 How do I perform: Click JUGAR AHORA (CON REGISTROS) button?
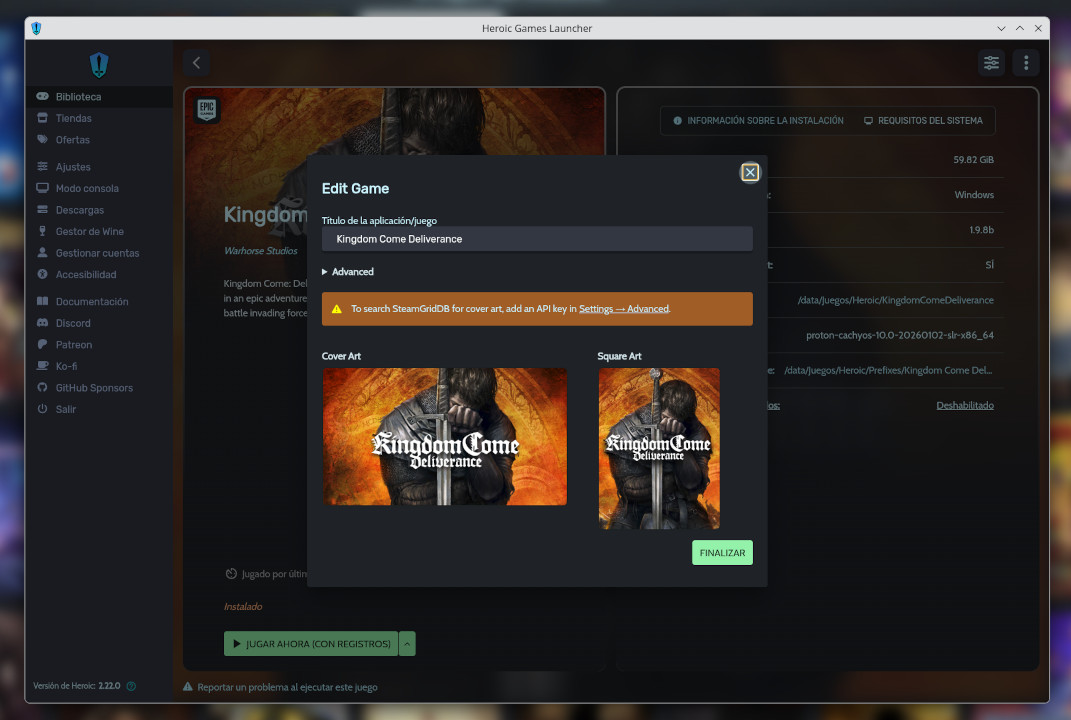click(311, 643)
